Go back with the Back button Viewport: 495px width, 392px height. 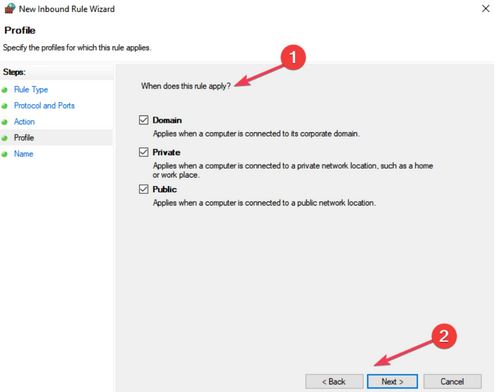tap(334, 381)
